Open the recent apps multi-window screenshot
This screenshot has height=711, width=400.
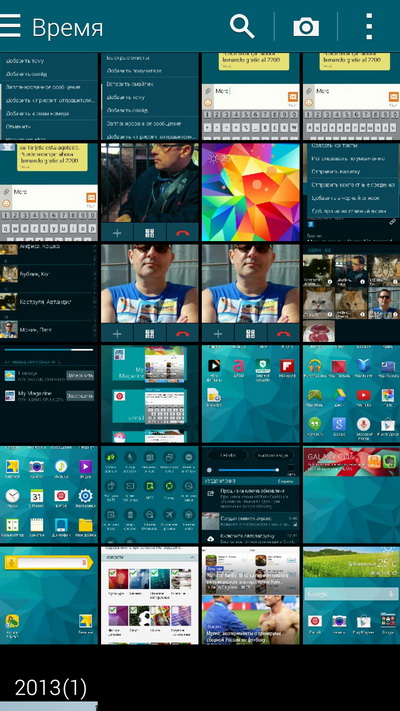coord(150,394)
